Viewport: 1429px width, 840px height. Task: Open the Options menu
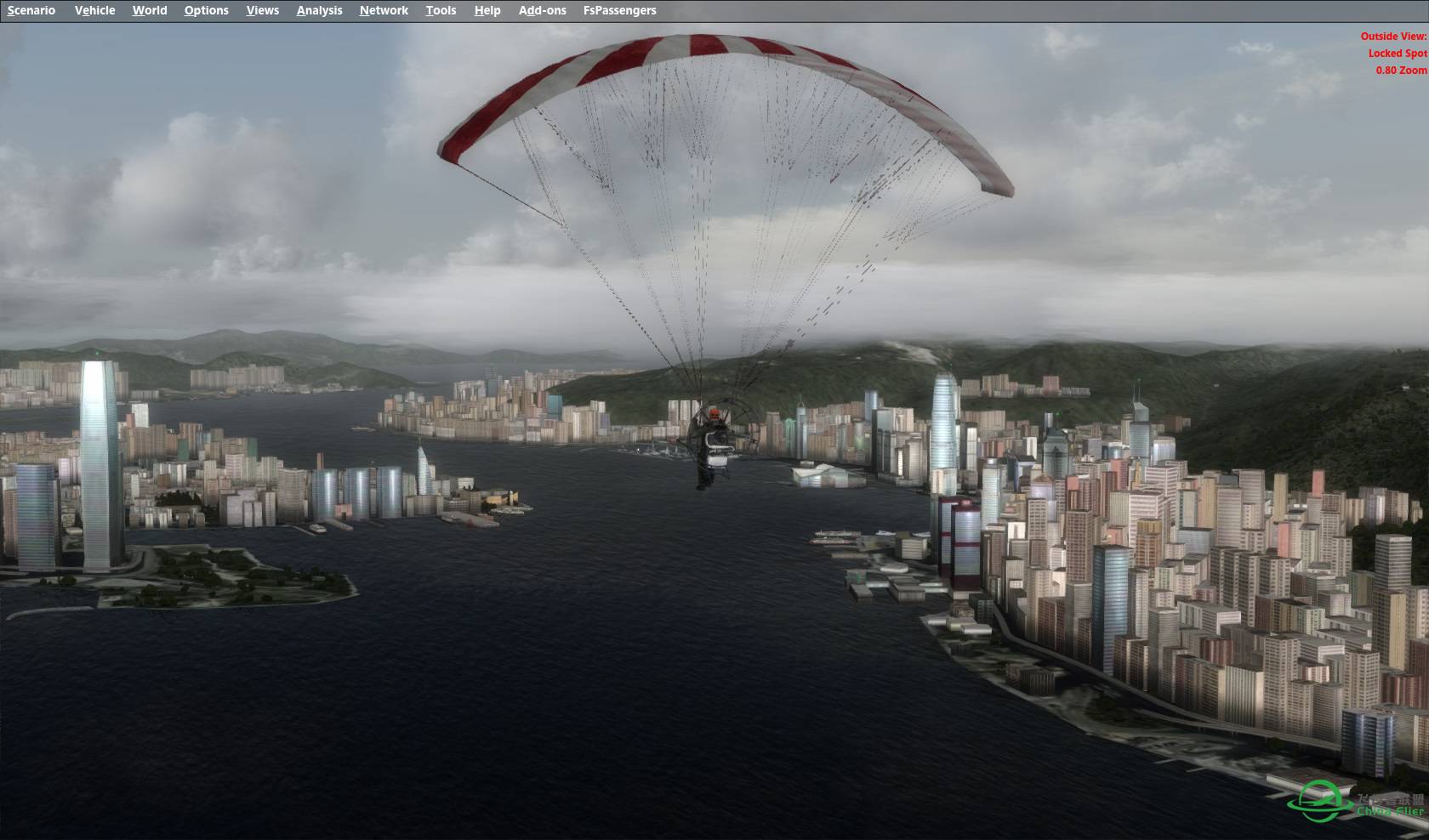(206, 10)
